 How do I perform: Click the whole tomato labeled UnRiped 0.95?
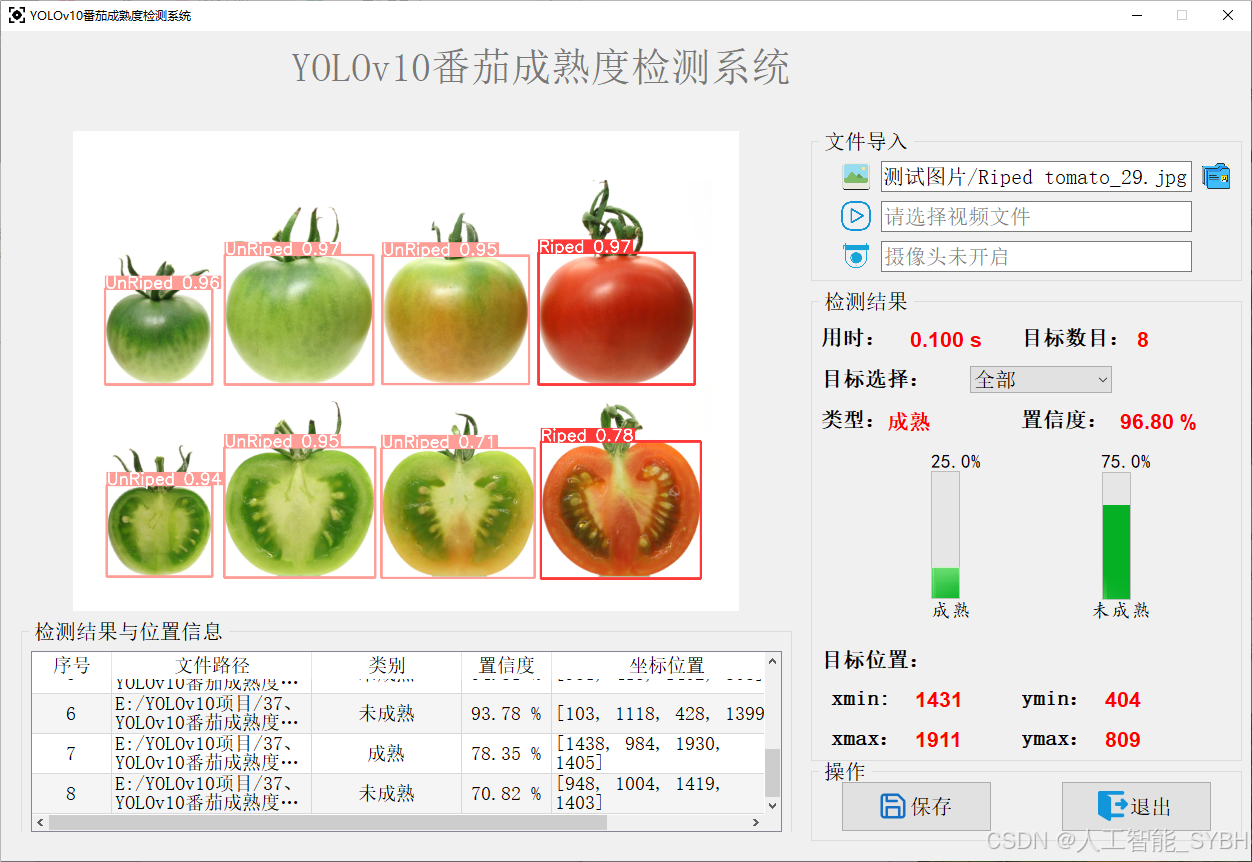pos(455,320)
